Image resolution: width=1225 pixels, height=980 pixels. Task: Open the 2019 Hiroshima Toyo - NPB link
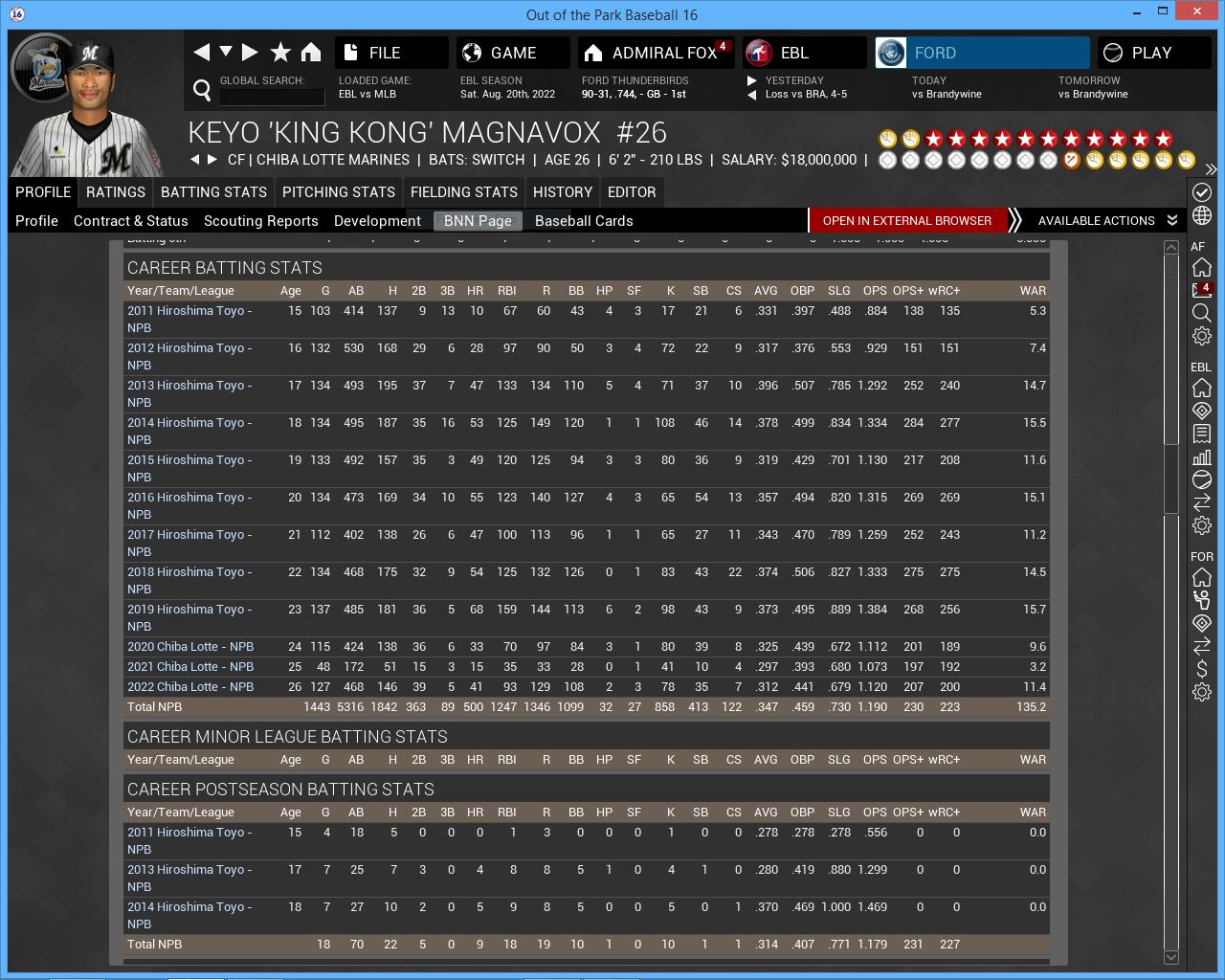click(x=189, y=617)
